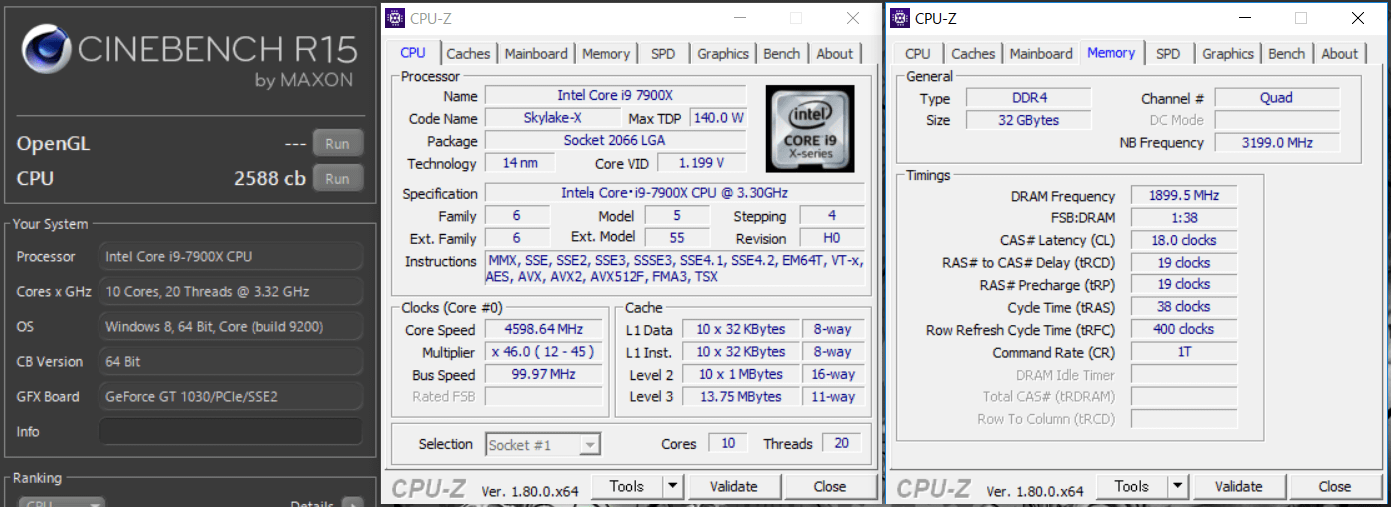The width and height of the screenshot is (1391, 507).
Task: Click CPU-Z app icon in left window title
Action: pyautogui.click(x=396, y=18)
